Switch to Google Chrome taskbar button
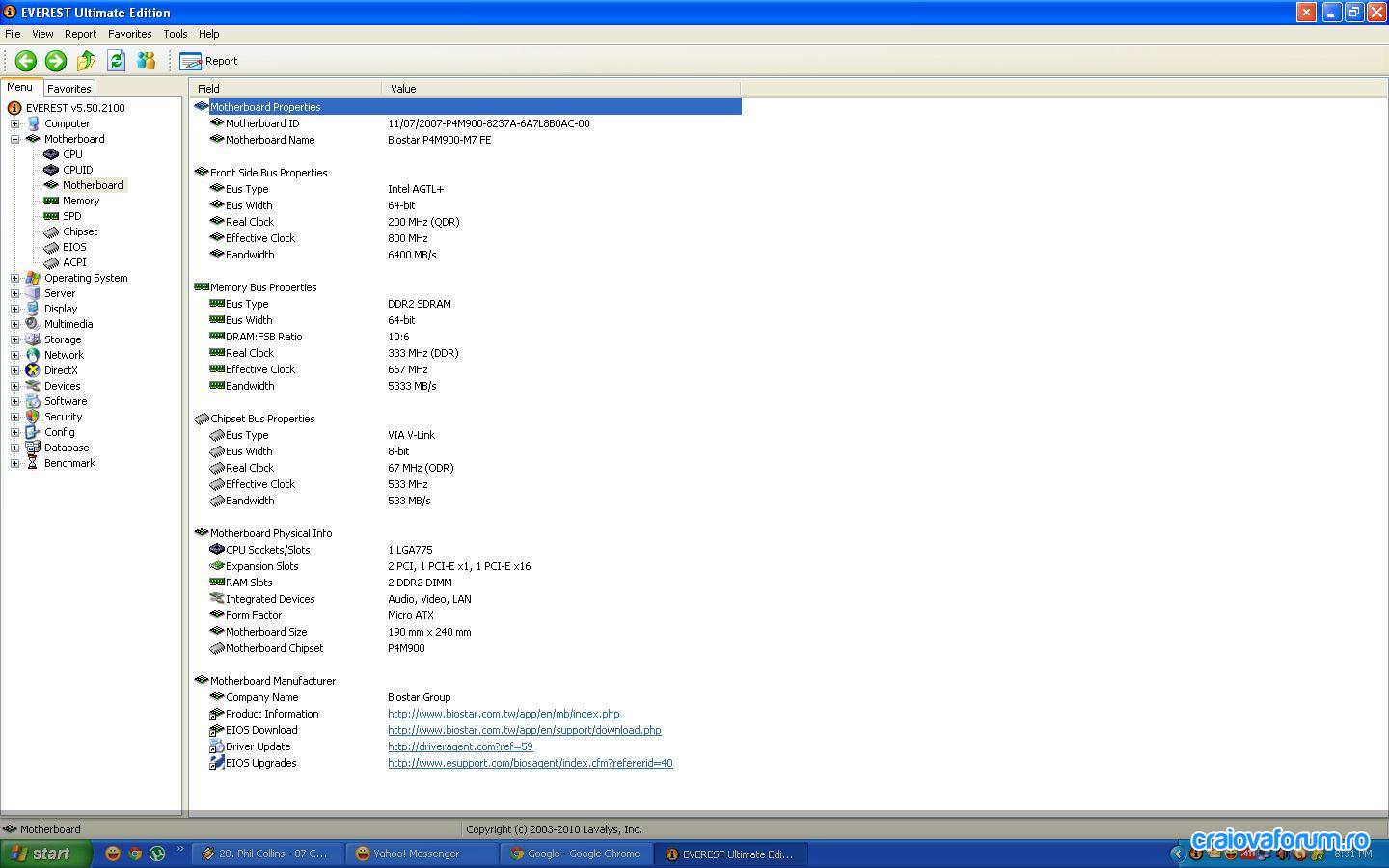 tap(577, 854)
